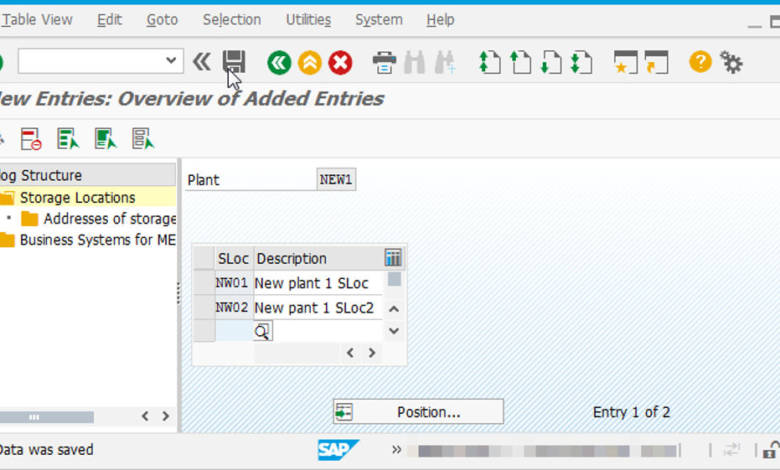Click the table vertical scrollbar thumb
780x470 pixels.
(394, 279)
